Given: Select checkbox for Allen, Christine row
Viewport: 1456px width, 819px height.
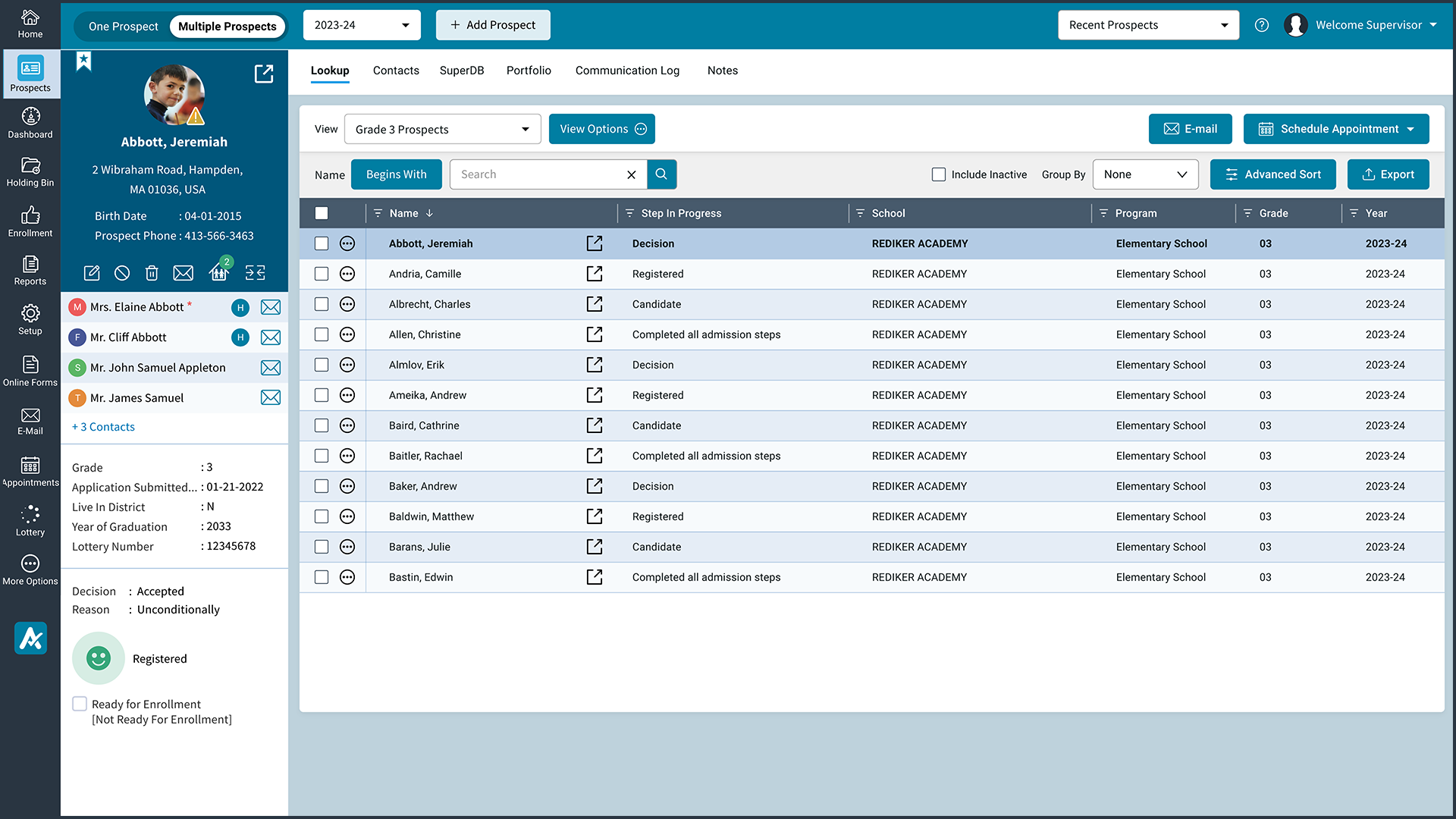Looking at the screenshot, I should pyautogui.click(x=322, y=334).
